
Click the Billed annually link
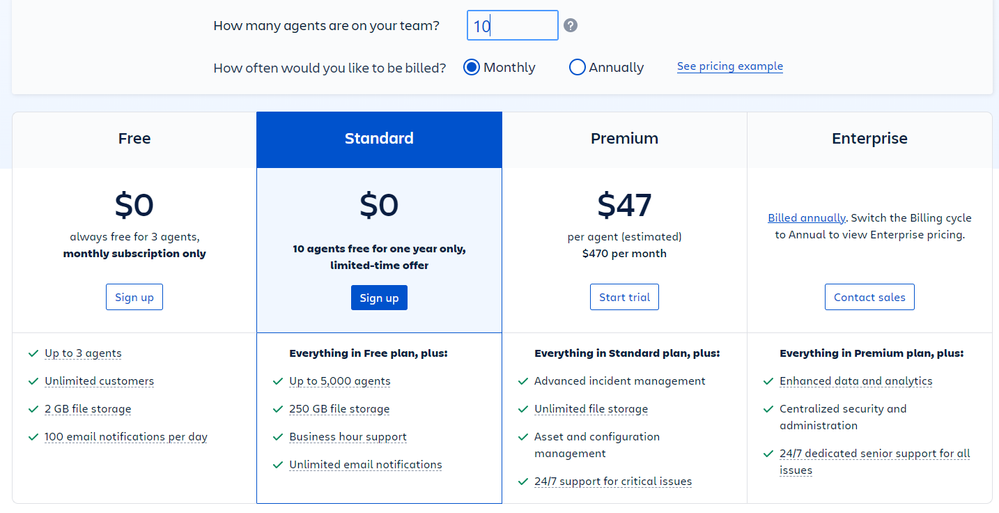click(806, 218)
